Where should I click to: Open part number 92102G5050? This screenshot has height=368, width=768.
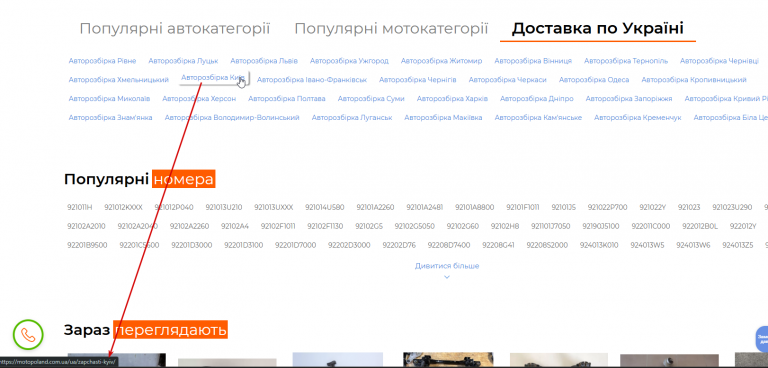[x=415, y=226]
